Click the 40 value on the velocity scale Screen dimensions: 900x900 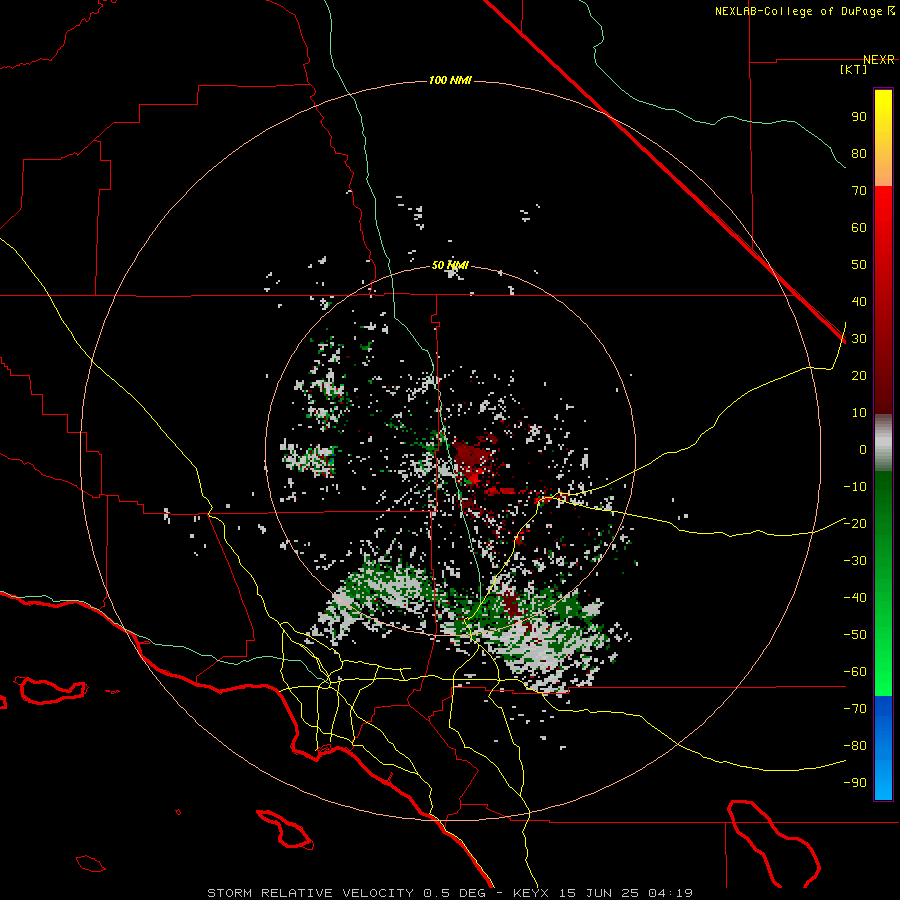pyautogui.click(x=859, y=302)
